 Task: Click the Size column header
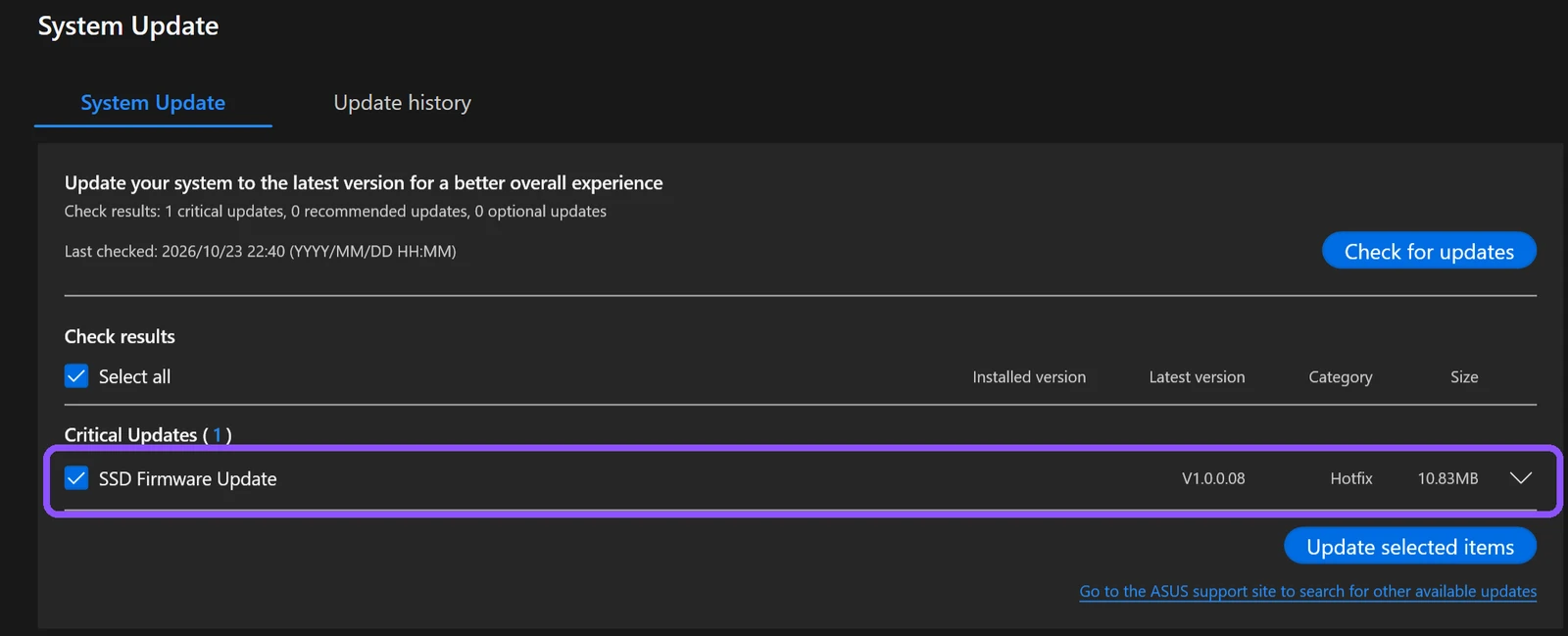[1464, 377]
